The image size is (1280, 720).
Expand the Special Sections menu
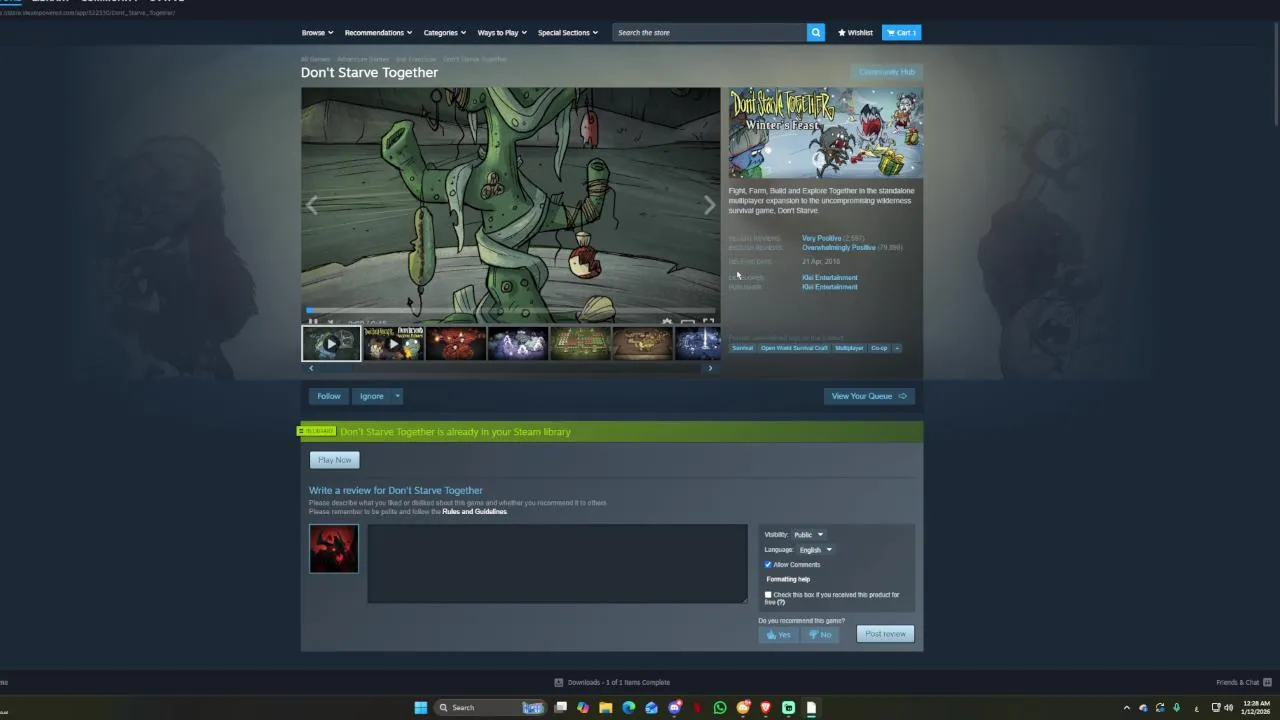(x=568, y=33)
